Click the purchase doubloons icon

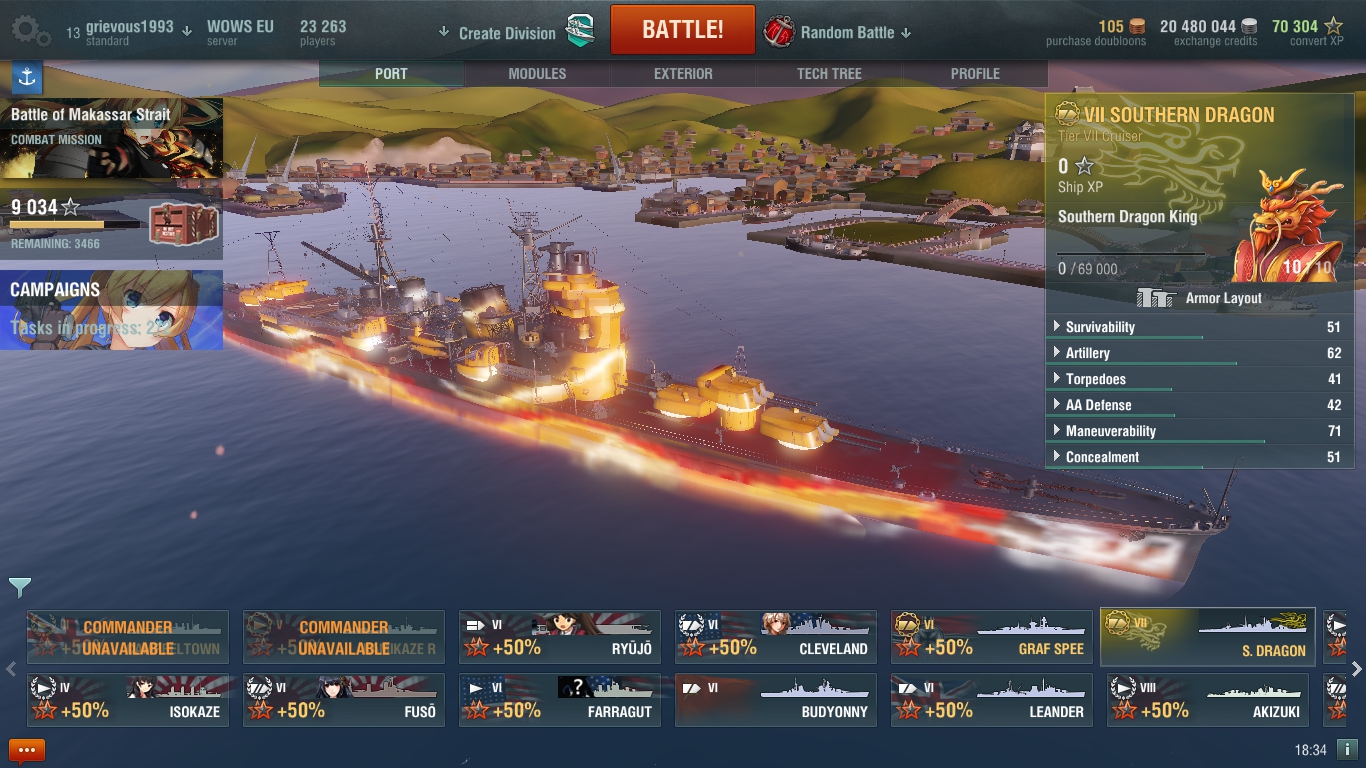[x=1137, y=26]
